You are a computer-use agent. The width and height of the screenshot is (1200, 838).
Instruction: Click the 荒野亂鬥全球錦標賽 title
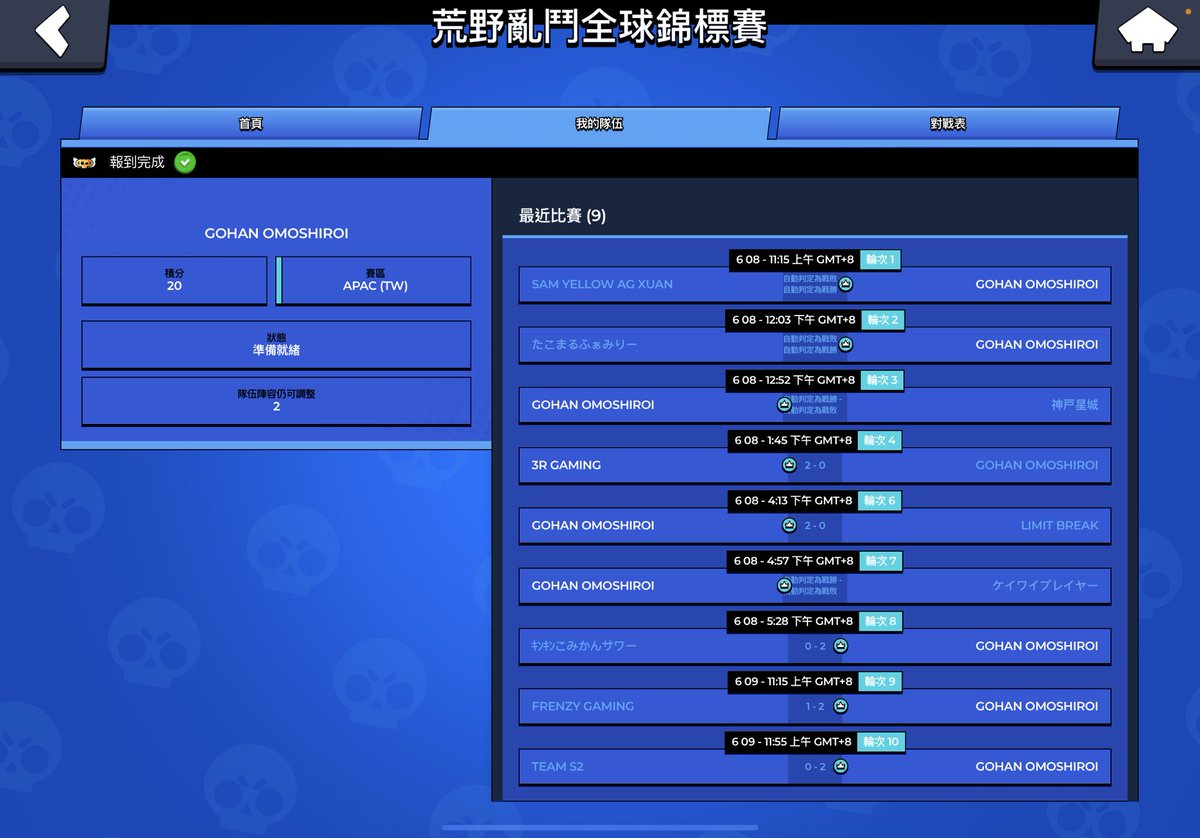[599, 27]
